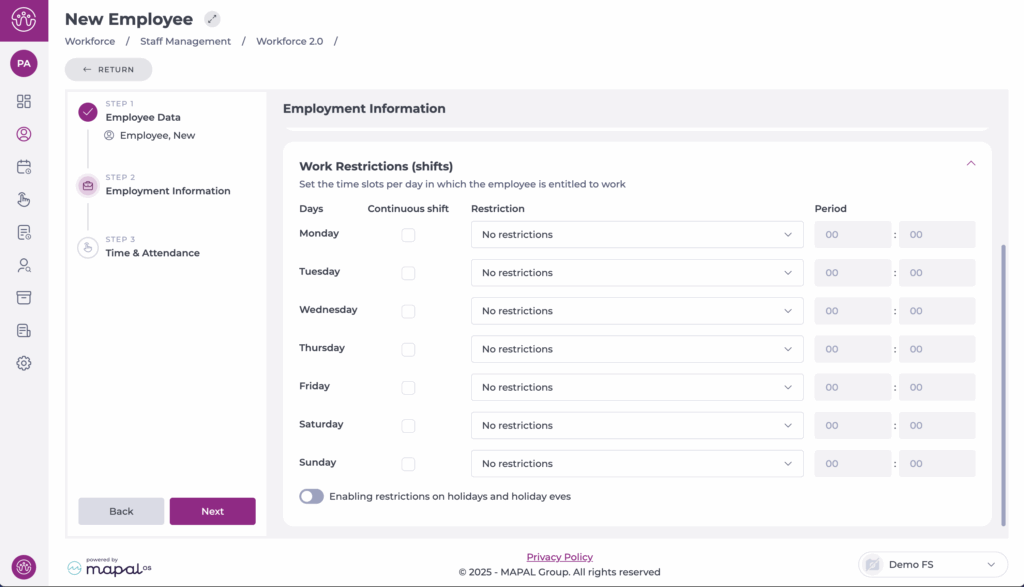The image size is (1024, 587).
Task: Check the Friday continuous shift box
Action: (x=408, y=387)
